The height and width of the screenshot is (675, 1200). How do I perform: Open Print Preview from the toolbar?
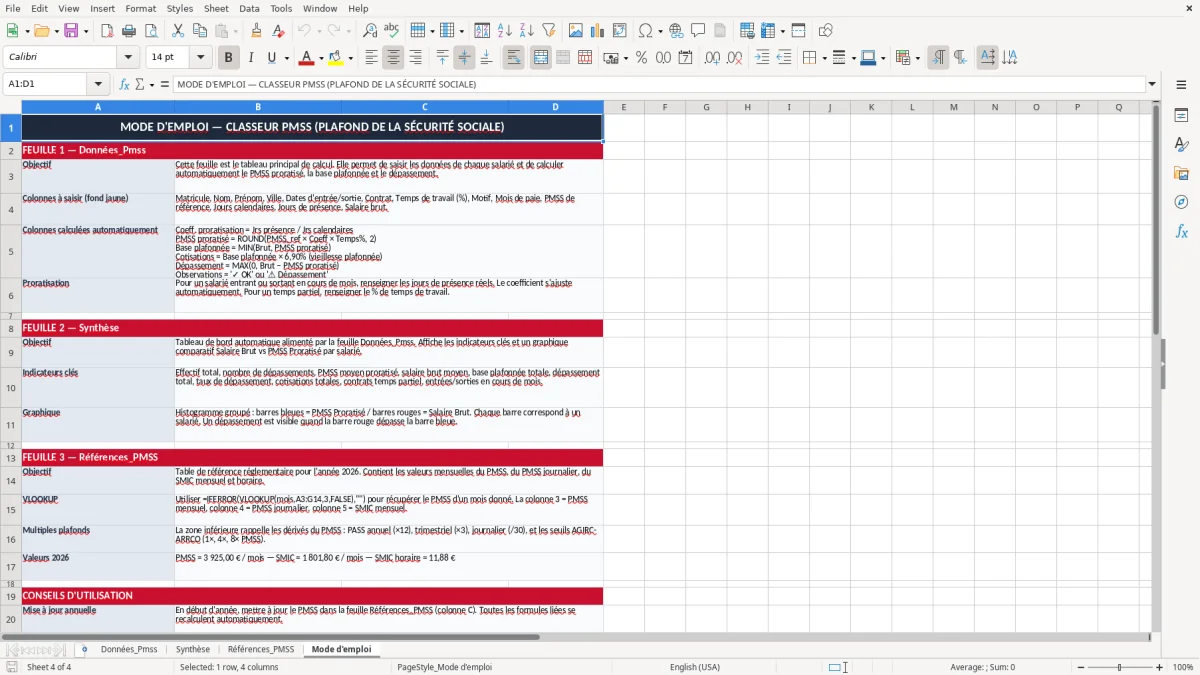(152, 31)
